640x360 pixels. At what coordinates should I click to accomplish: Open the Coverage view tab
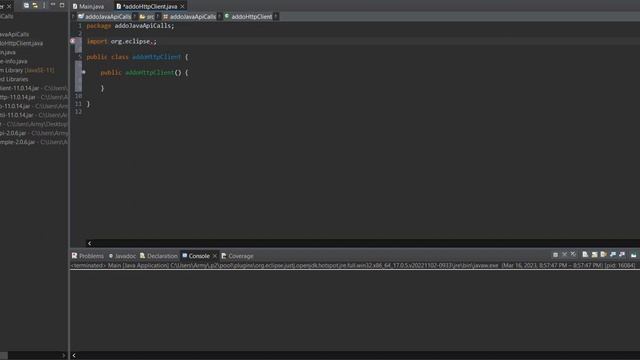pos(237,256)
